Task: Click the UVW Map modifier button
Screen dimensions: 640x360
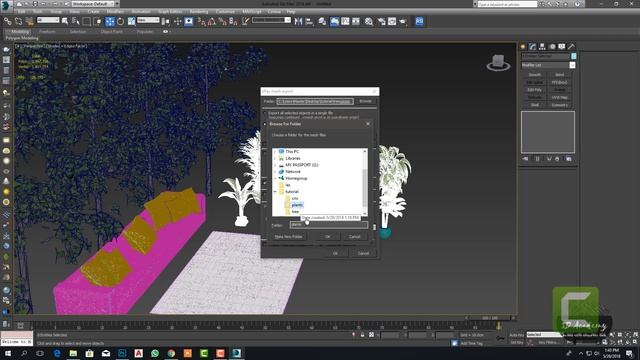Action: [x=560, y=98]
